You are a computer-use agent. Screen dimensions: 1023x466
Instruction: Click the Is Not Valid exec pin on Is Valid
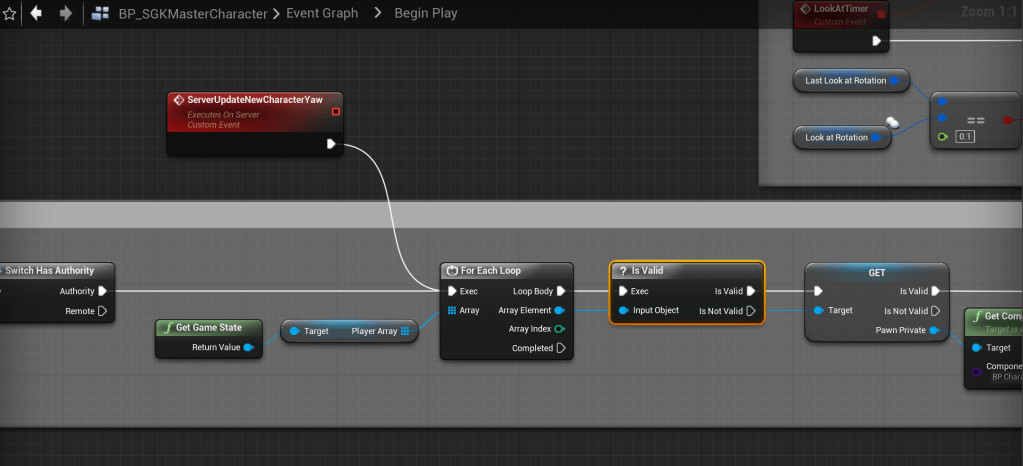[x=751, y=310]
